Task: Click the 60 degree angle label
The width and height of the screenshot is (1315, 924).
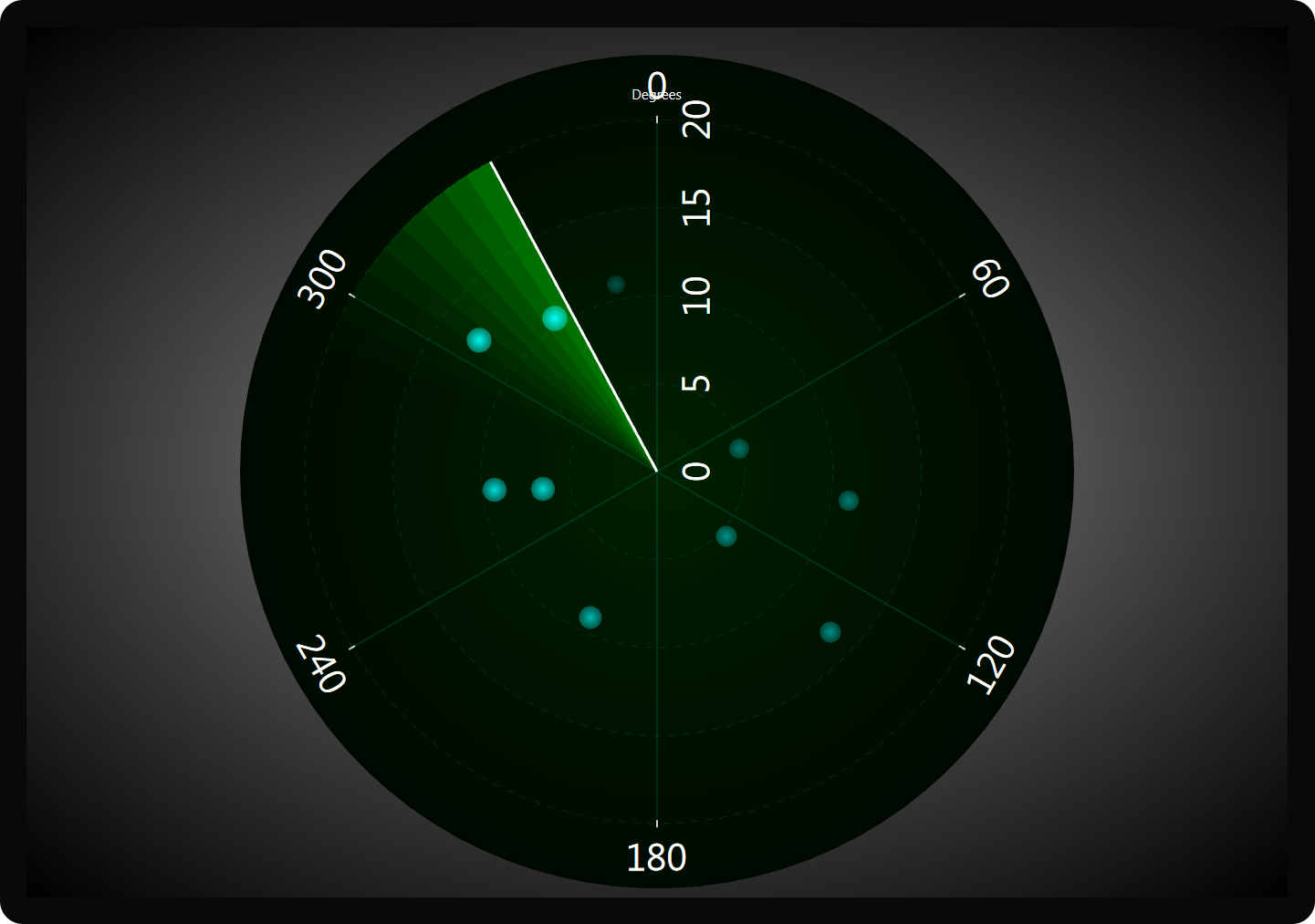Action: click(991, 278)
